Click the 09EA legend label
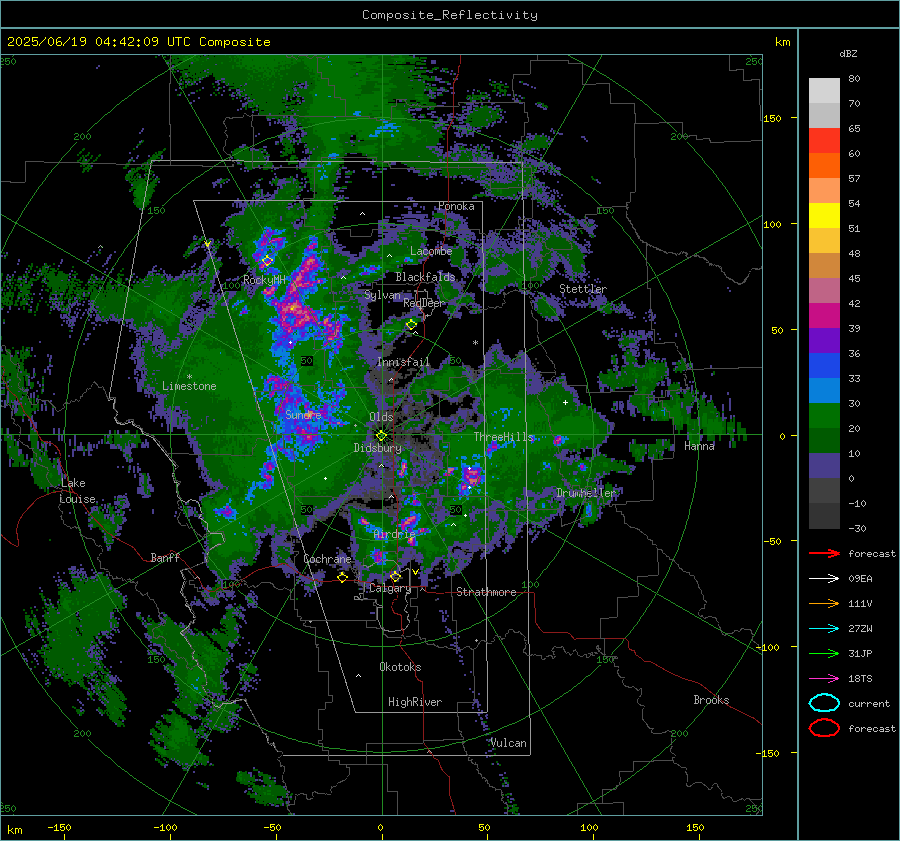The width and height of the screenshot is (900, 841). (860, 579)
